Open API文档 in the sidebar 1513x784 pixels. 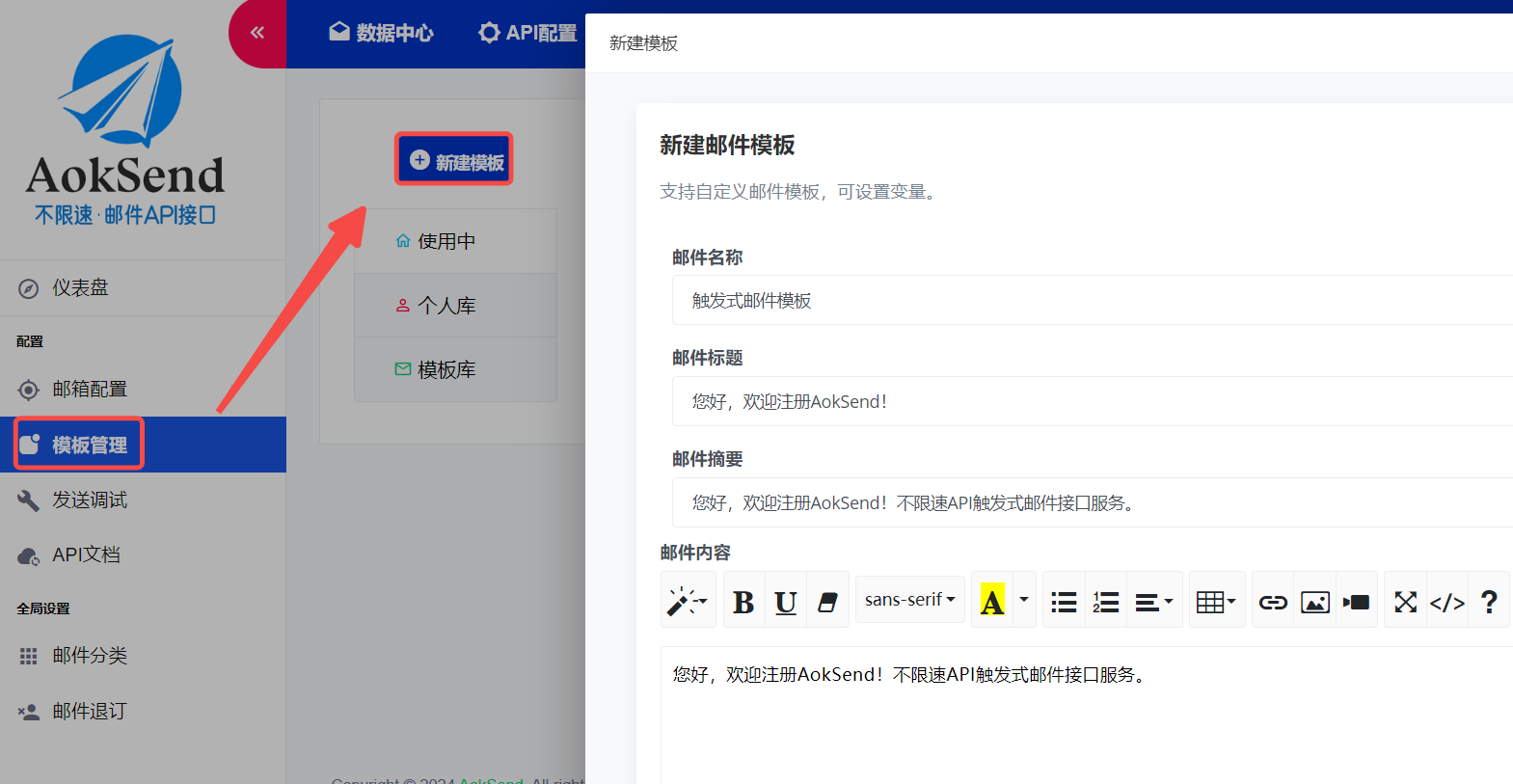point(143,555)
